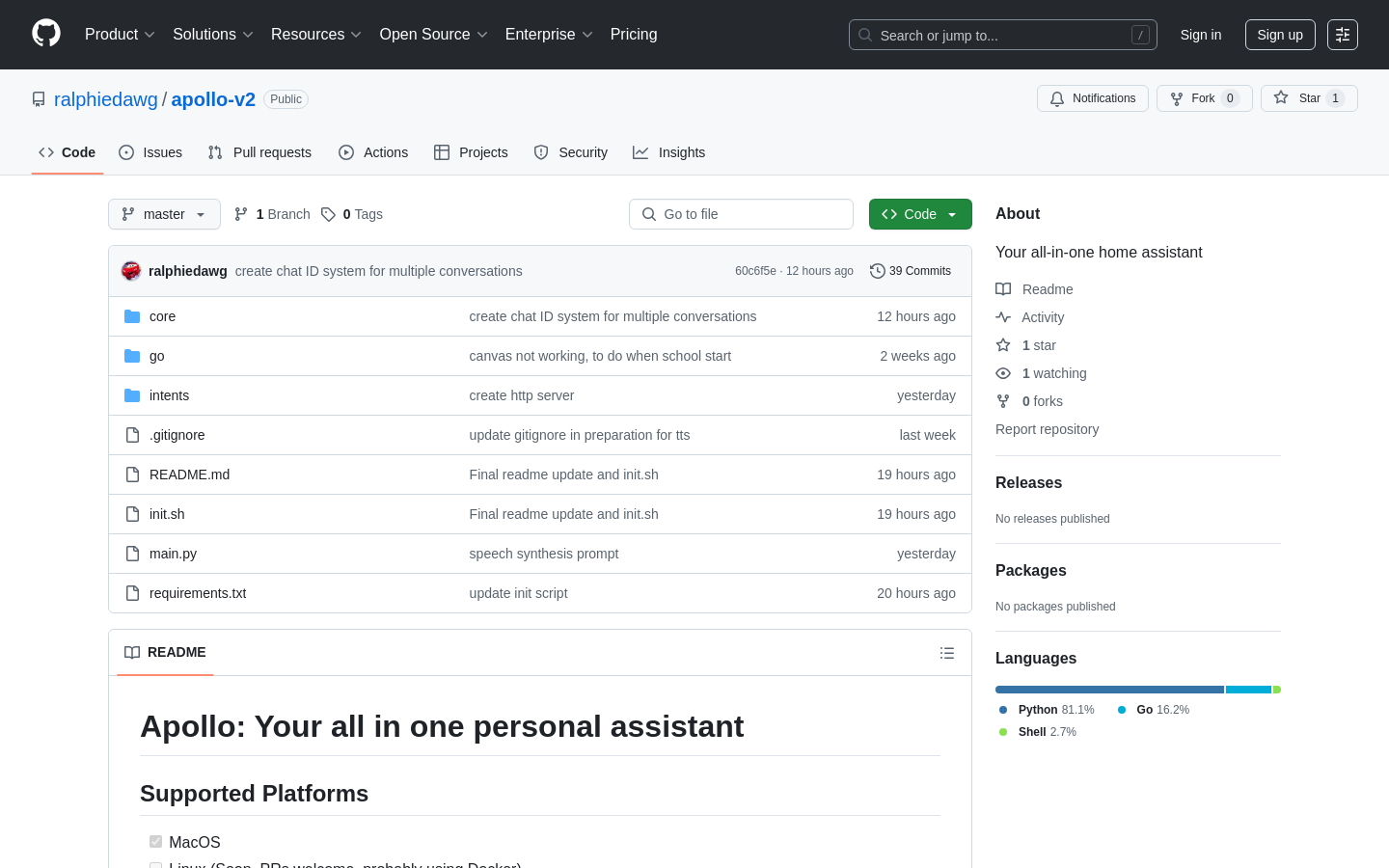Click the 1 star link in About
This screenshot has width=1389, height=868.
coord(1039,345)
